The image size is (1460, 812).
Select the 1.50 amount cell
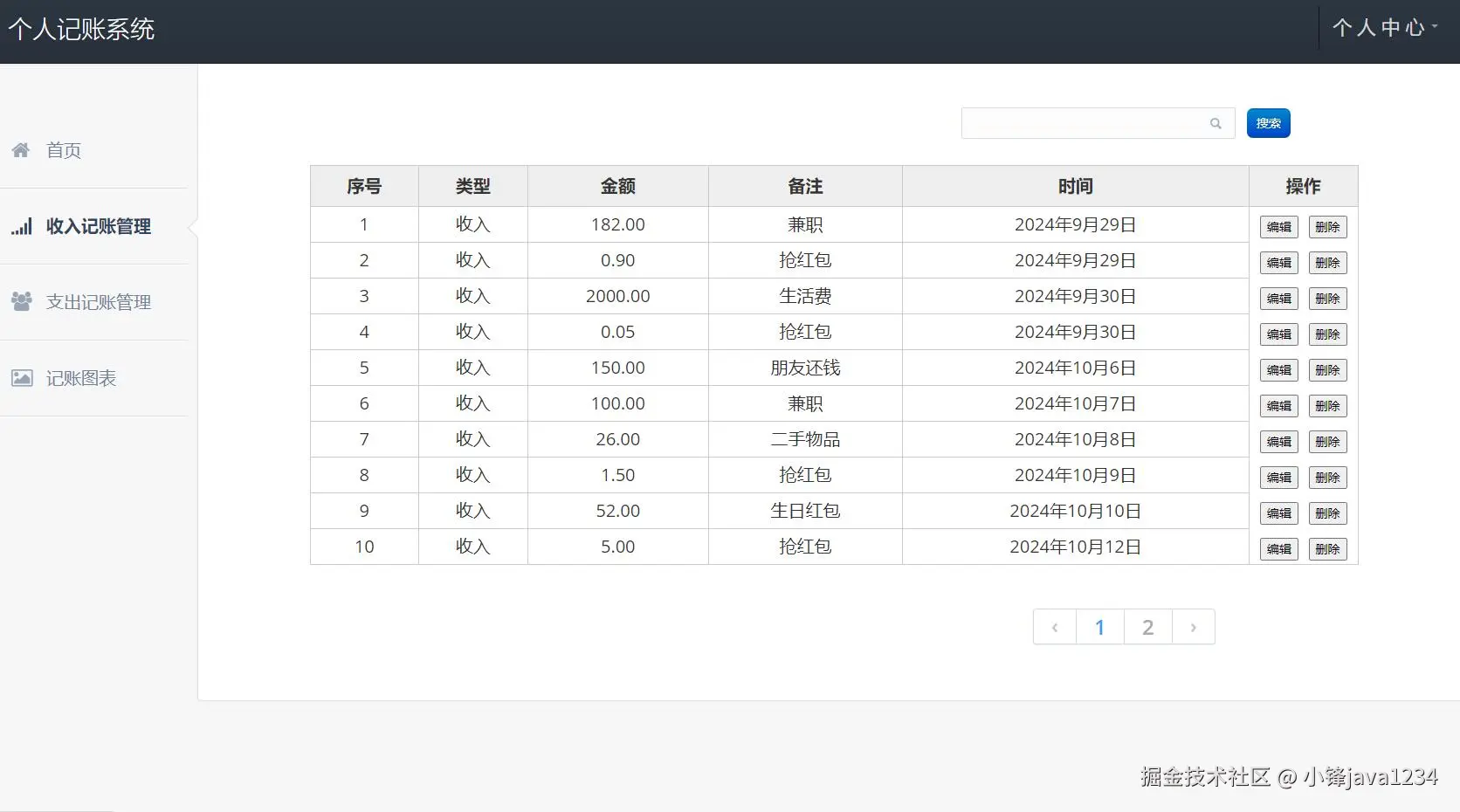(618, 475)
